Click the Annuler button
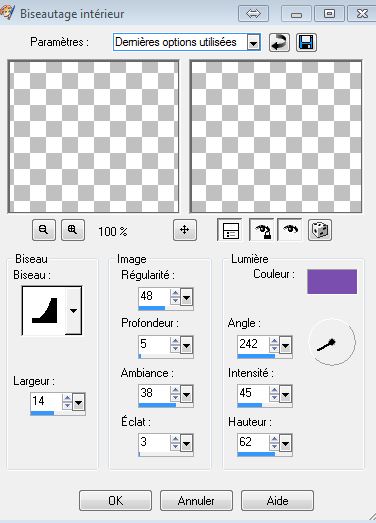 click(196, 501)
